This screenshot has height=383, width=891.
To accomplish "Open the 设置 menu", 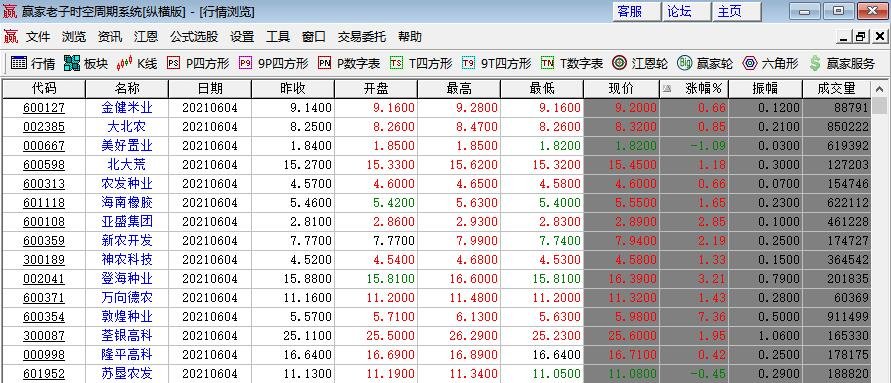I will [242, 37].
